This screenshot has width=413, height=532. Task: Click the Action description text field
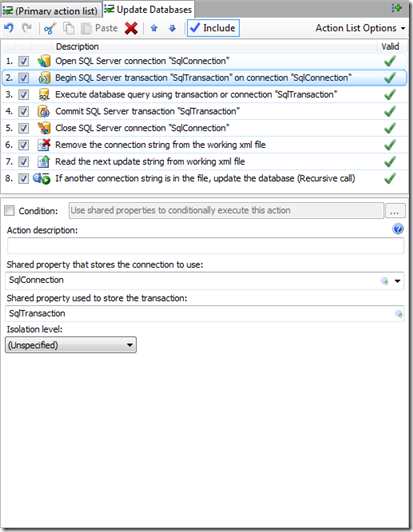tap(205, 246)
